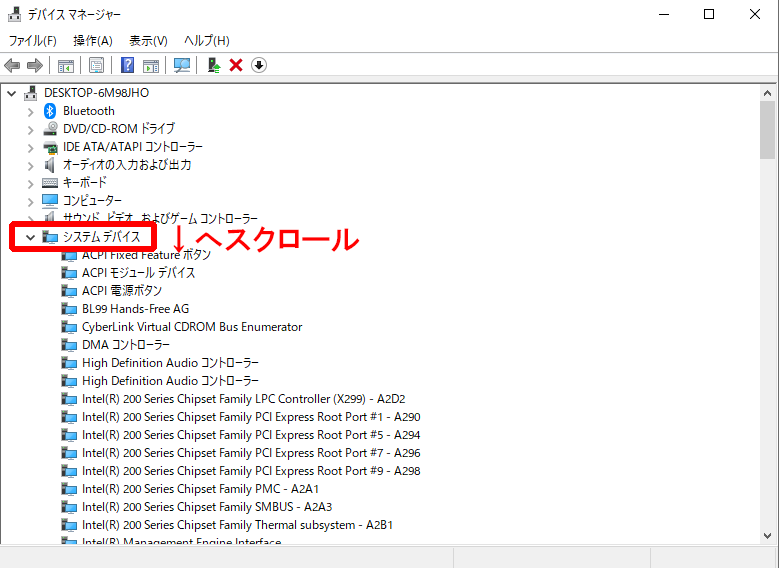Open the 操作(A) menu
The image size is (779, 568).
(93, 41)
